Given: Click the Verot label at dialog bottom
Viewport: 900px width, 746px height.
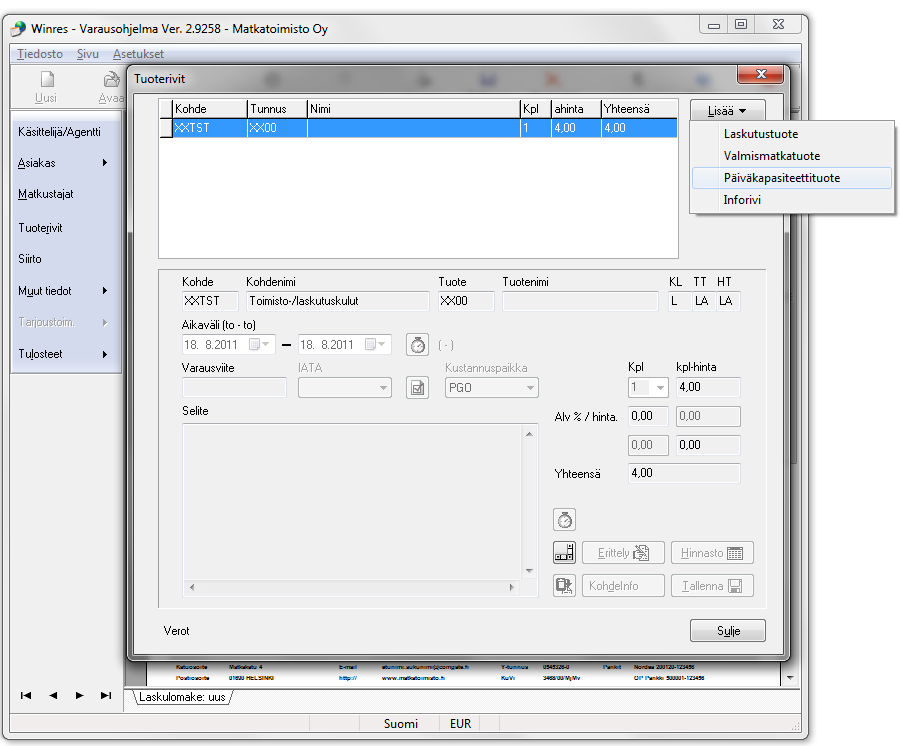Looking at the screenshot, I should (176, 631).
